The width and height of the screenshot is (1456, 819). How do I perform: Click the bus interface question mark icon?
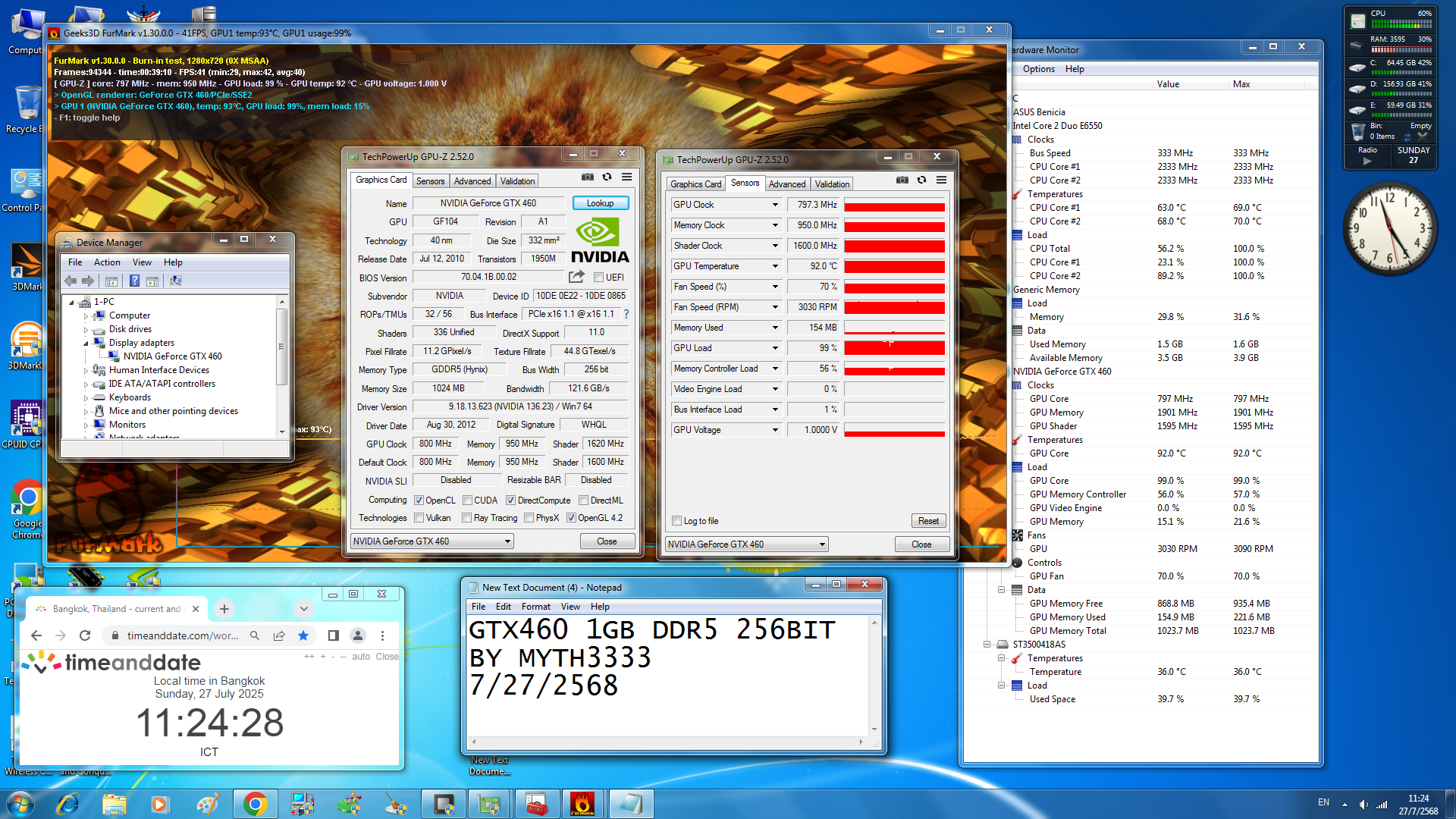(626, 314)
